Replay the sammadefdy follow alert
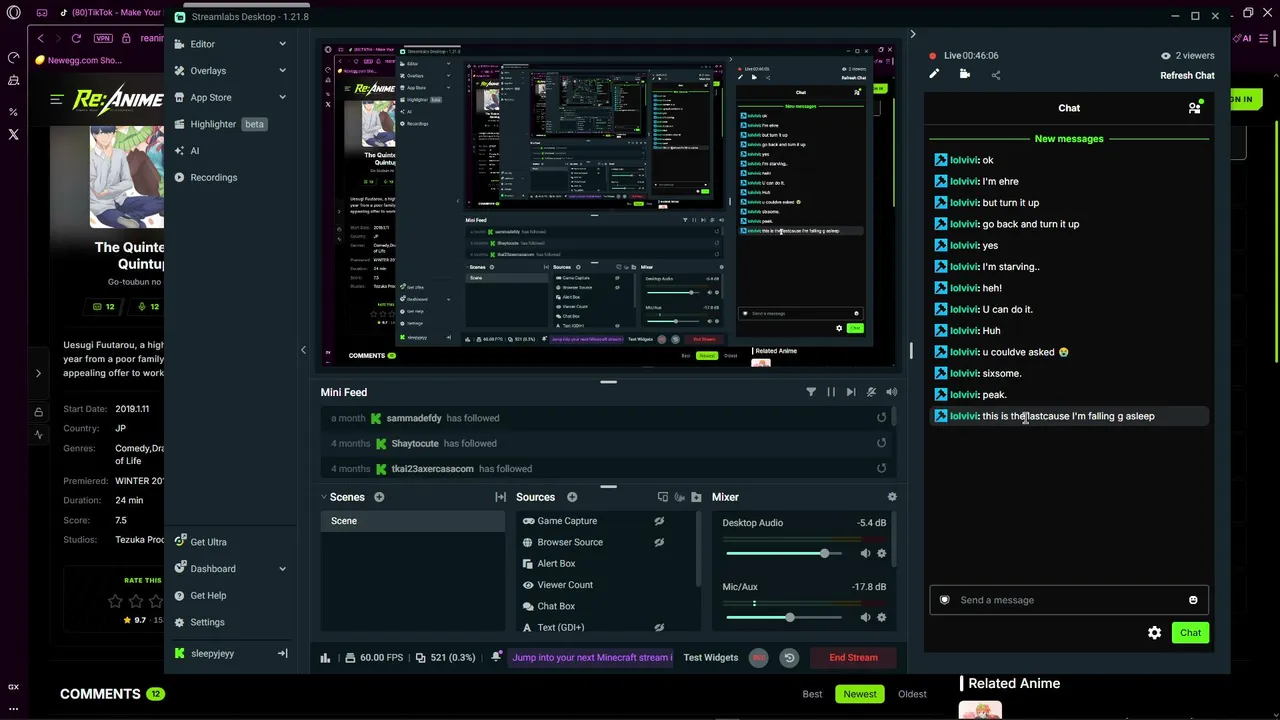 881,418
